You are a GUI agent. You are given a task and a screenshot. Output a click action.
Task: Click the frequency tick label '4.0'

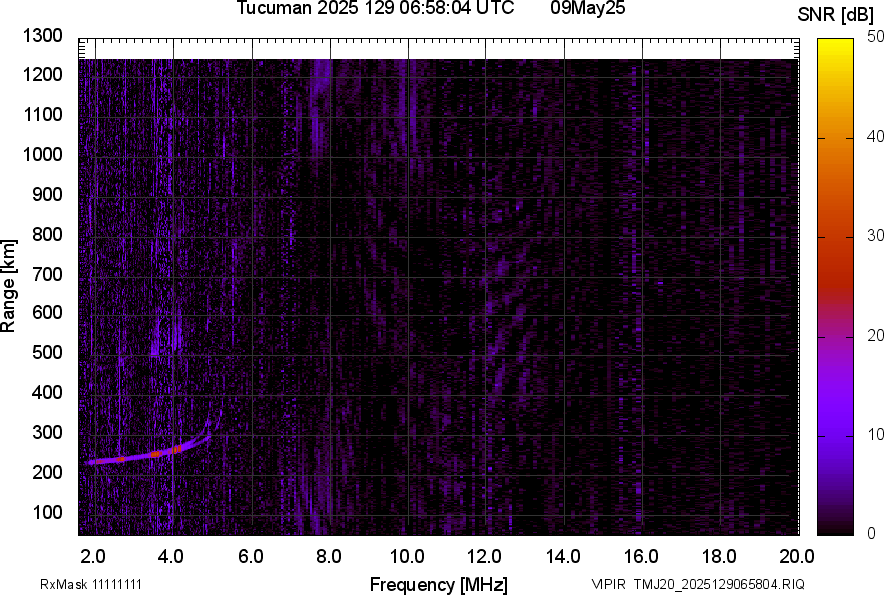(171, 557)
